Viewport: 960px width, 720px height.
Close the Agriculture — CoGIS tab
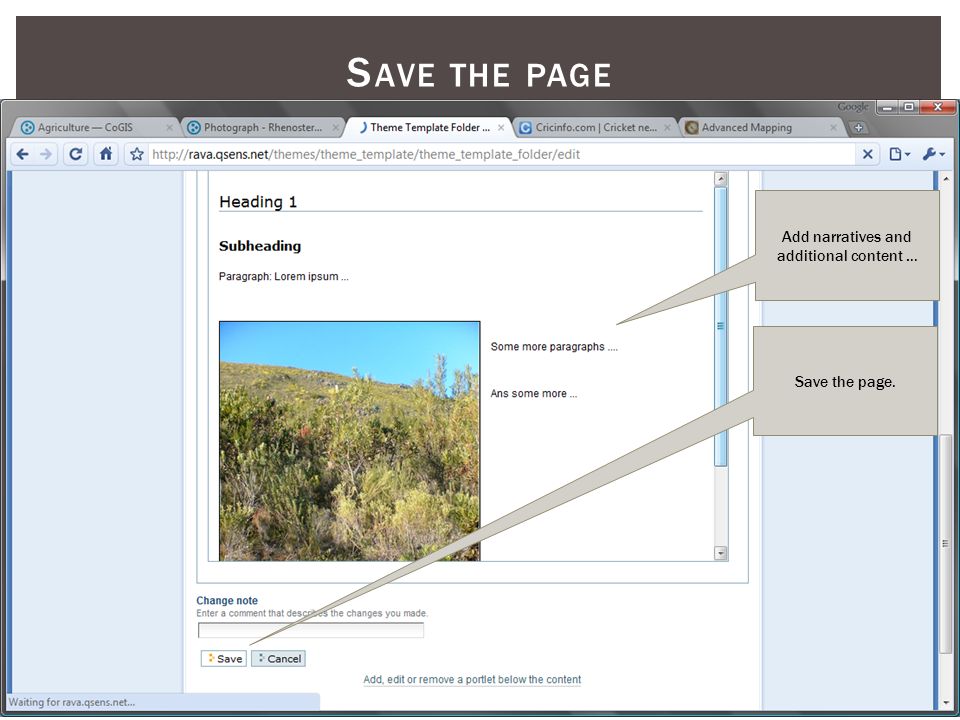[x=170, y=127]
